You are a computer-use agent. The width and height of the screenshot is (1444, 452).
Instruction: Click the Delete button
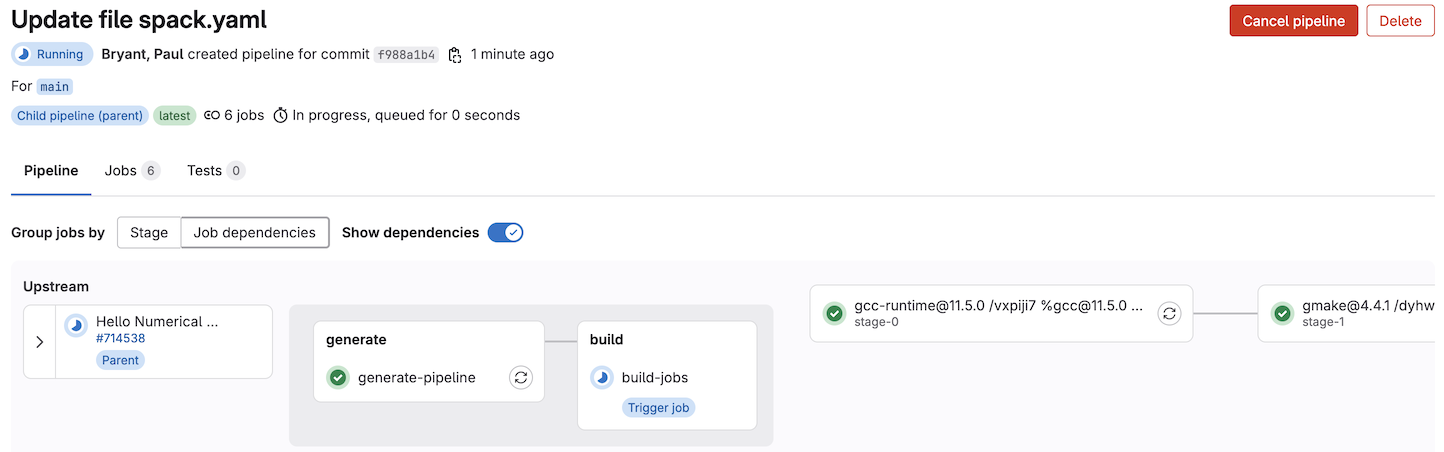coord(1399,21)
